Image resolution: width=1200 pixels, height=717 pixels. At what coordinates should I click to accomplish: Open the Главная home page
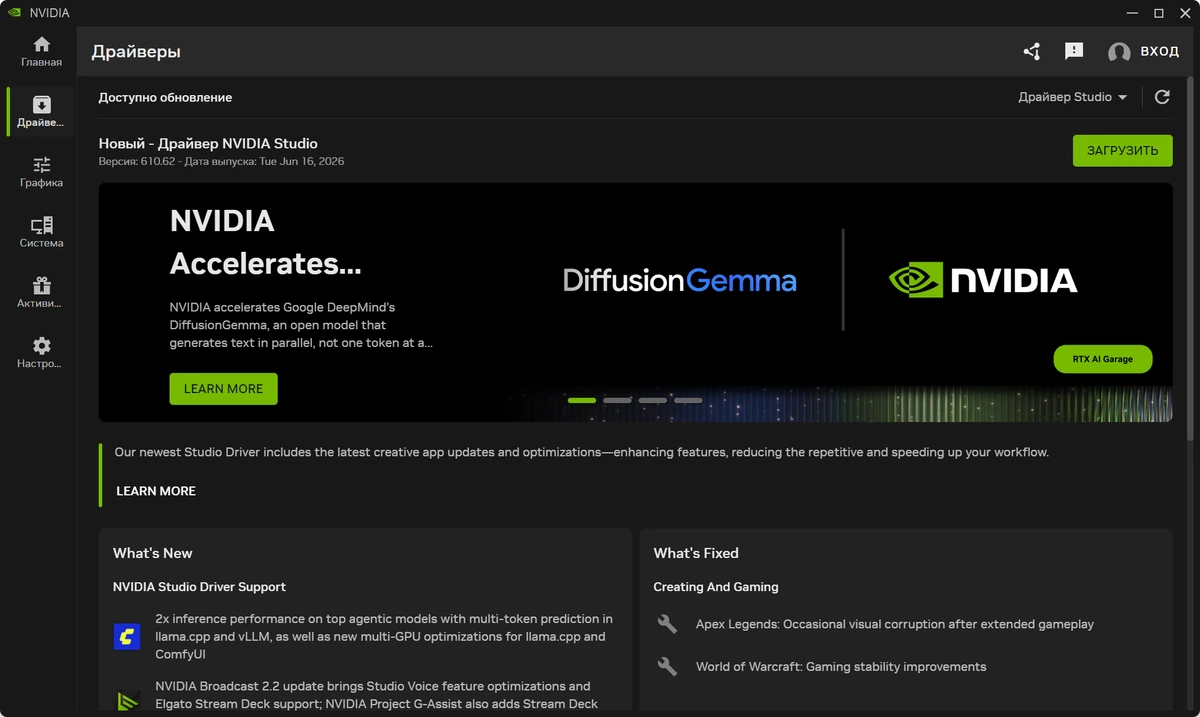point(41,52)
